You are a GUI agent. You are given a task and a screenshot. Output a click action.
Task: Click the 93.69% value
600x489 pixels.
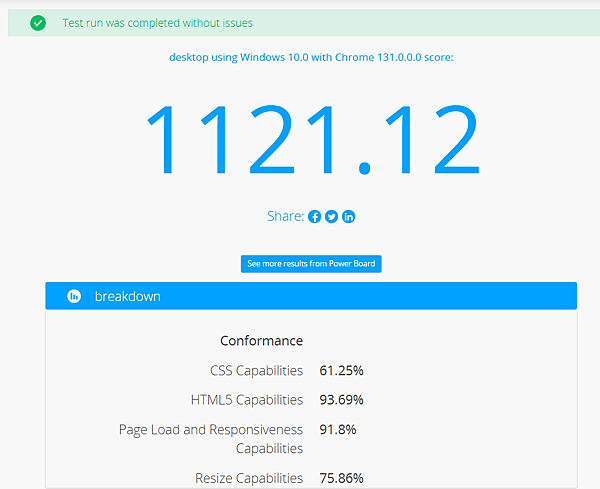(x=341, y=399)
